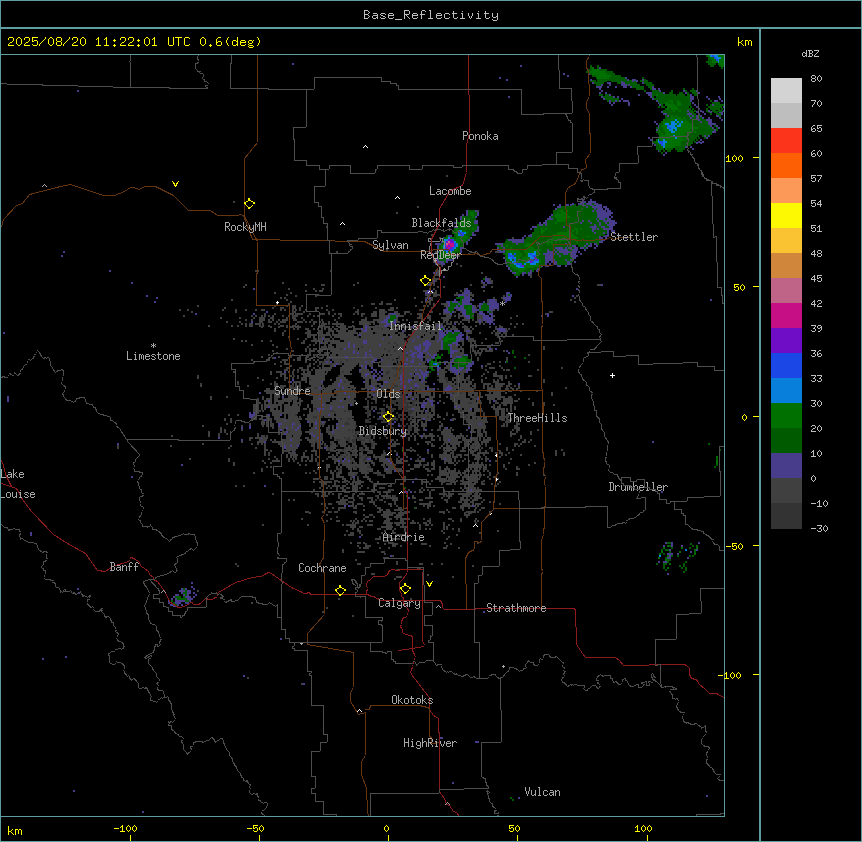Click the 50 tick on right axis

(739, 287)
